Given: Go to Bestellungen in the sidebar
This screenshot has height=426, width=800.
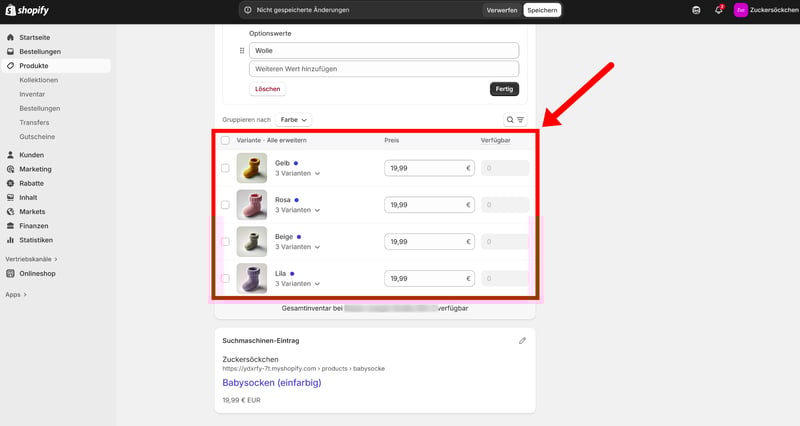Looking at the screenshot, I should point(40,51).
